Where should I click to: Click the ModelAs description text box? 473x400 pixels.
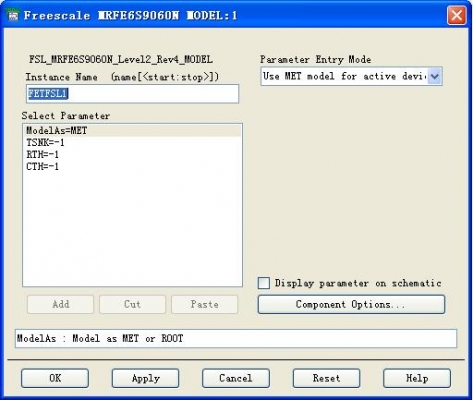[x=236, y=339]
